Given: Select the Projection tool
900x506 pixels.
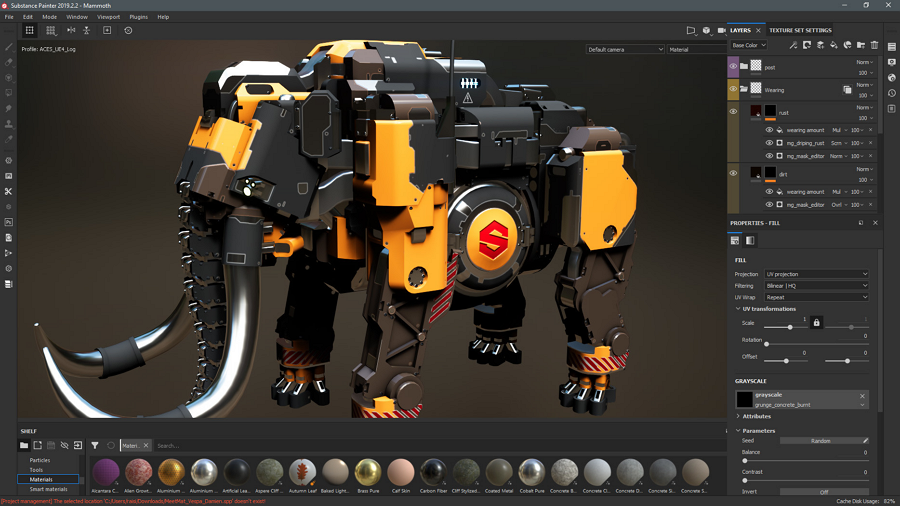Looking at the screenshot, I should click(x=9, y=77).
